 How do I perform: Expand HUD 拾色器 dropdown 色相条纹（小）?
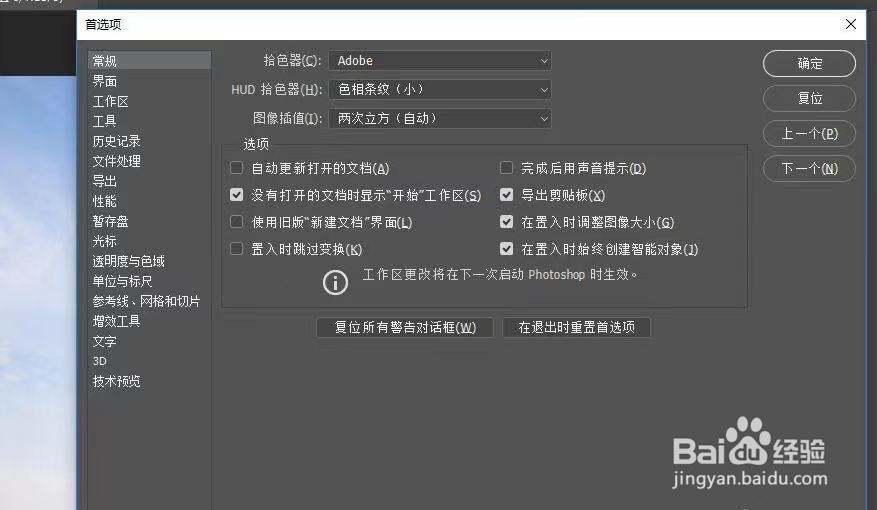[x=440, y=89]
